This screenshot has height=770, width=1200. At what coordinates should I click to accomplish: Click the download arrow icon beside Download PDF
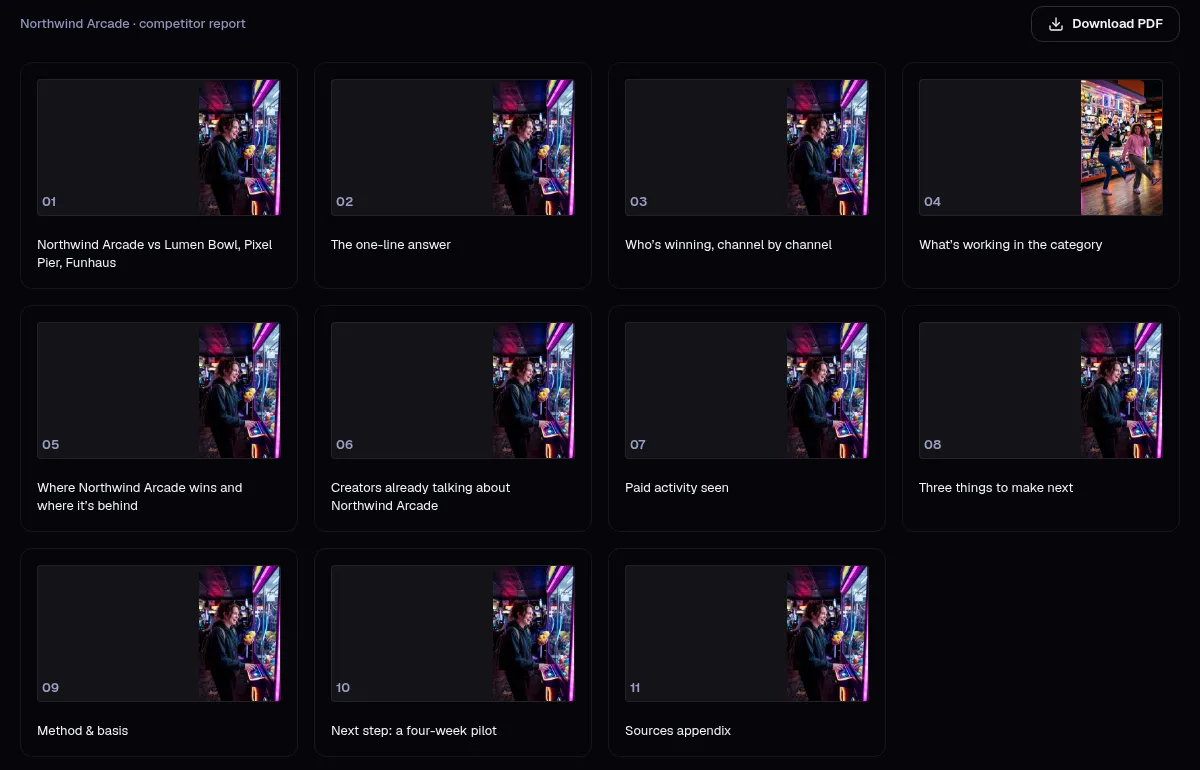(x=1056, y=24)
